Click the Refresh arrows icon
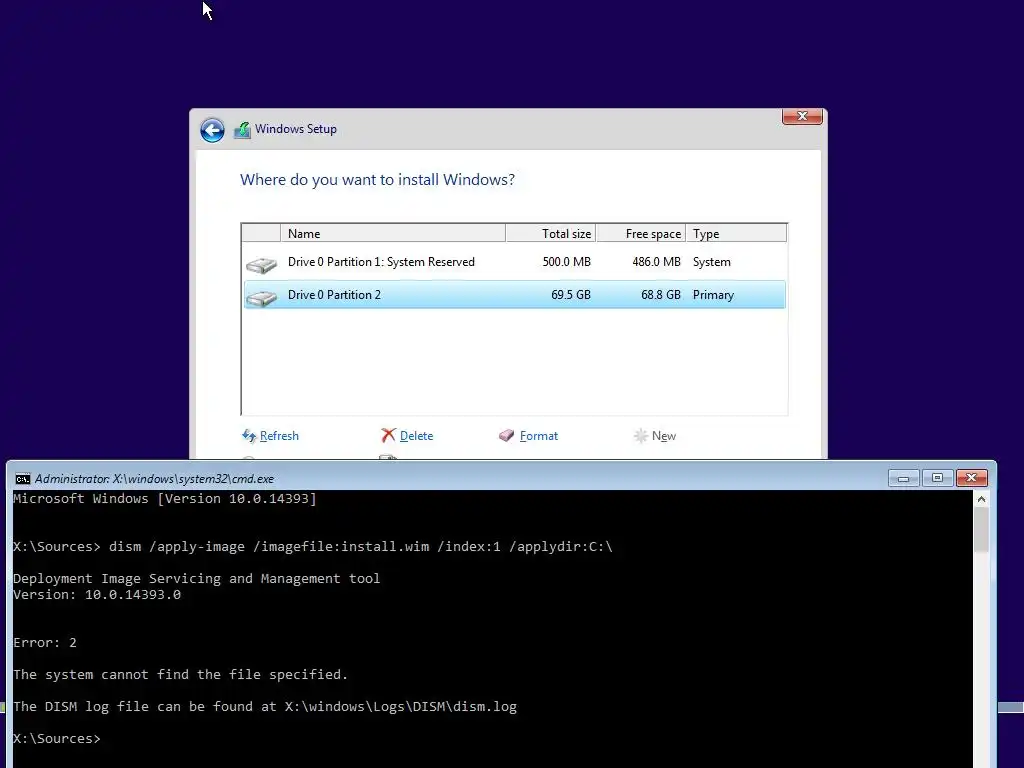Viewport: 1024px width, 768px height. (x=249, y=436)
